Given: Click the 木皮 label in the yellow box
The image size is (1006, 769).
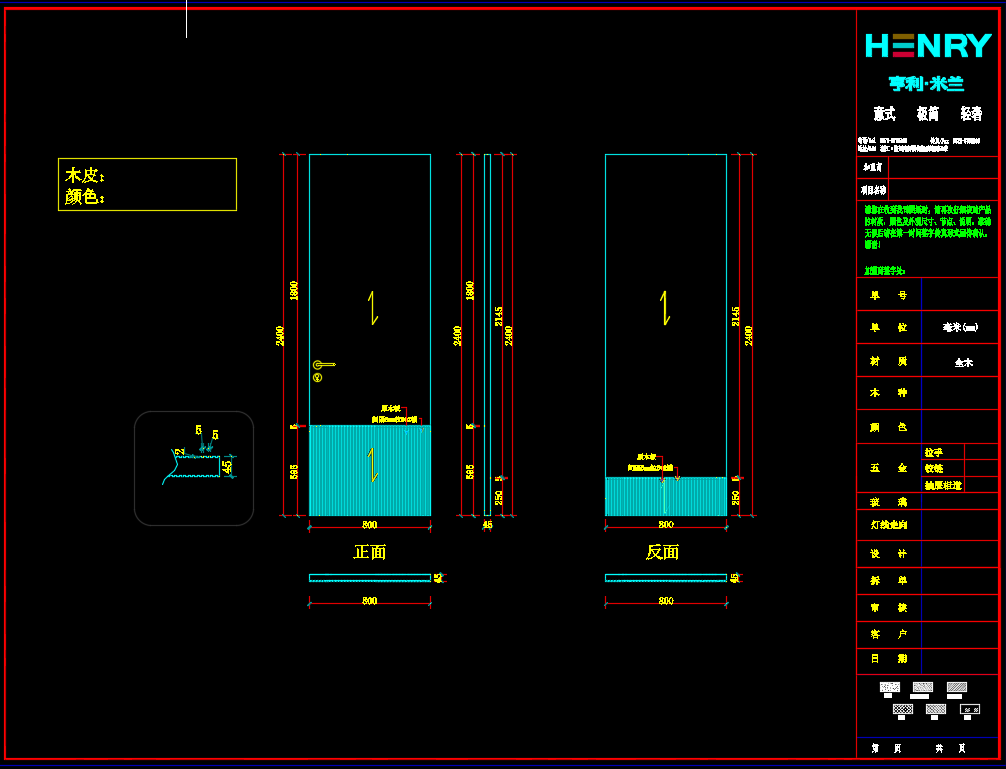Looking at the screenshot, I should 85,175.
